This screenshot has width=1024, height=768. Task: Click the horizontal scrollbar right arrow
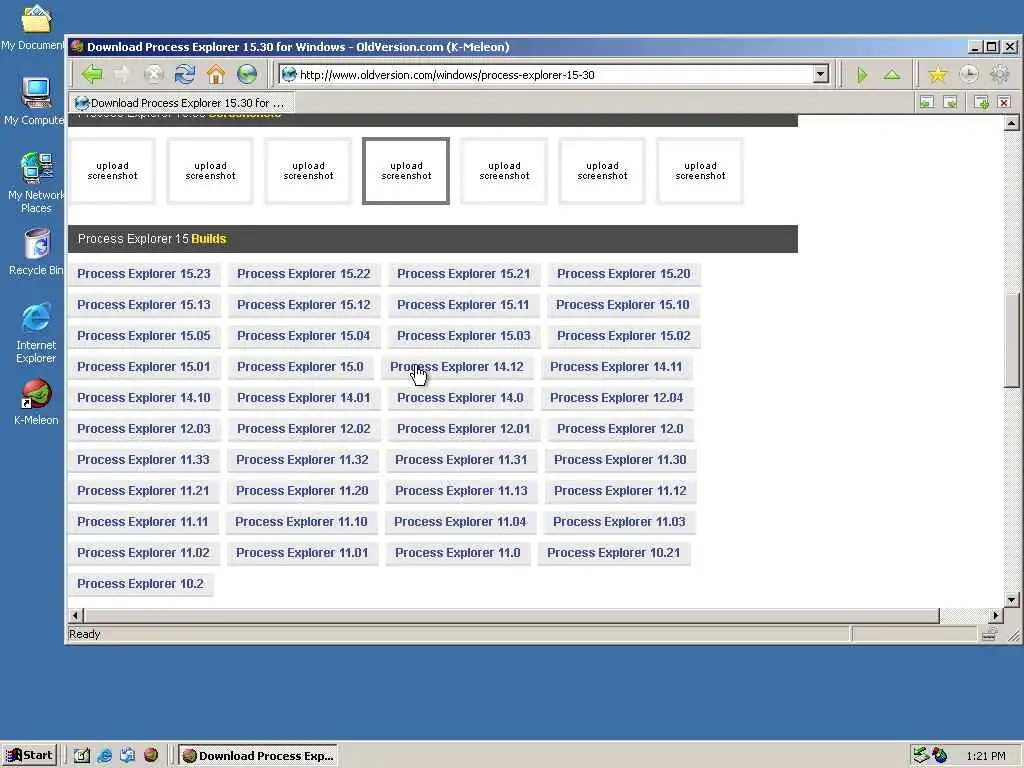pos(996,615)
